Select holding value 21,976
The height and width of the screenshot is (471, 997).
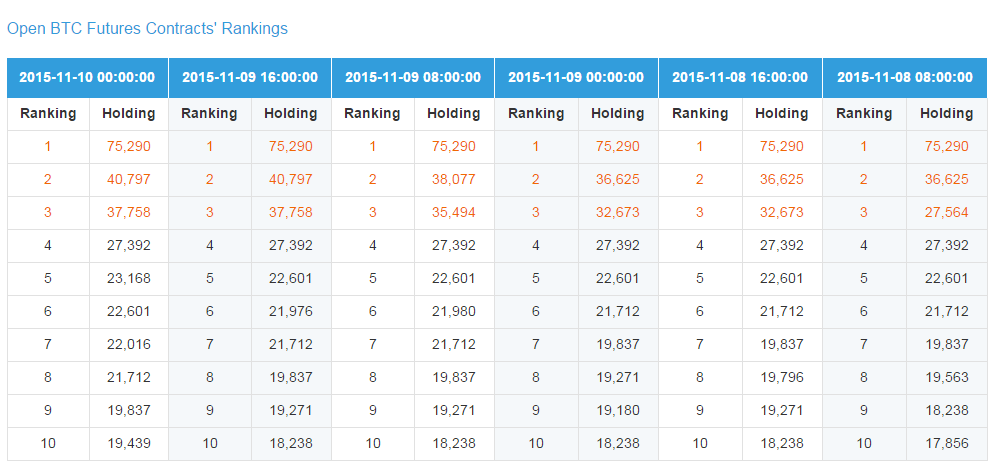(x=291, y=312)
